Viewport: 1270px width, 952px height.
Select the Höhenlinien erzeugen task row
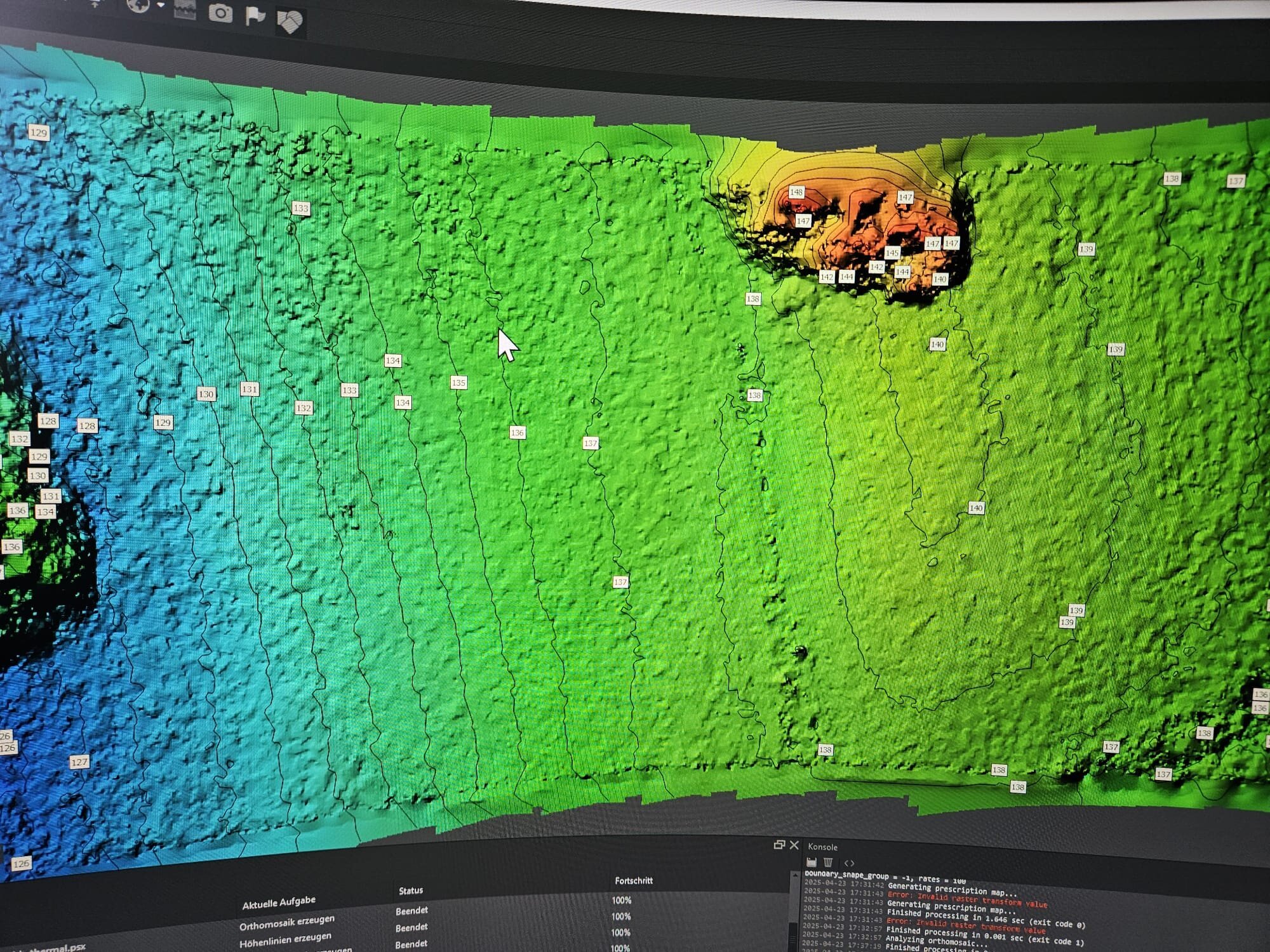[x=285, y=940]
